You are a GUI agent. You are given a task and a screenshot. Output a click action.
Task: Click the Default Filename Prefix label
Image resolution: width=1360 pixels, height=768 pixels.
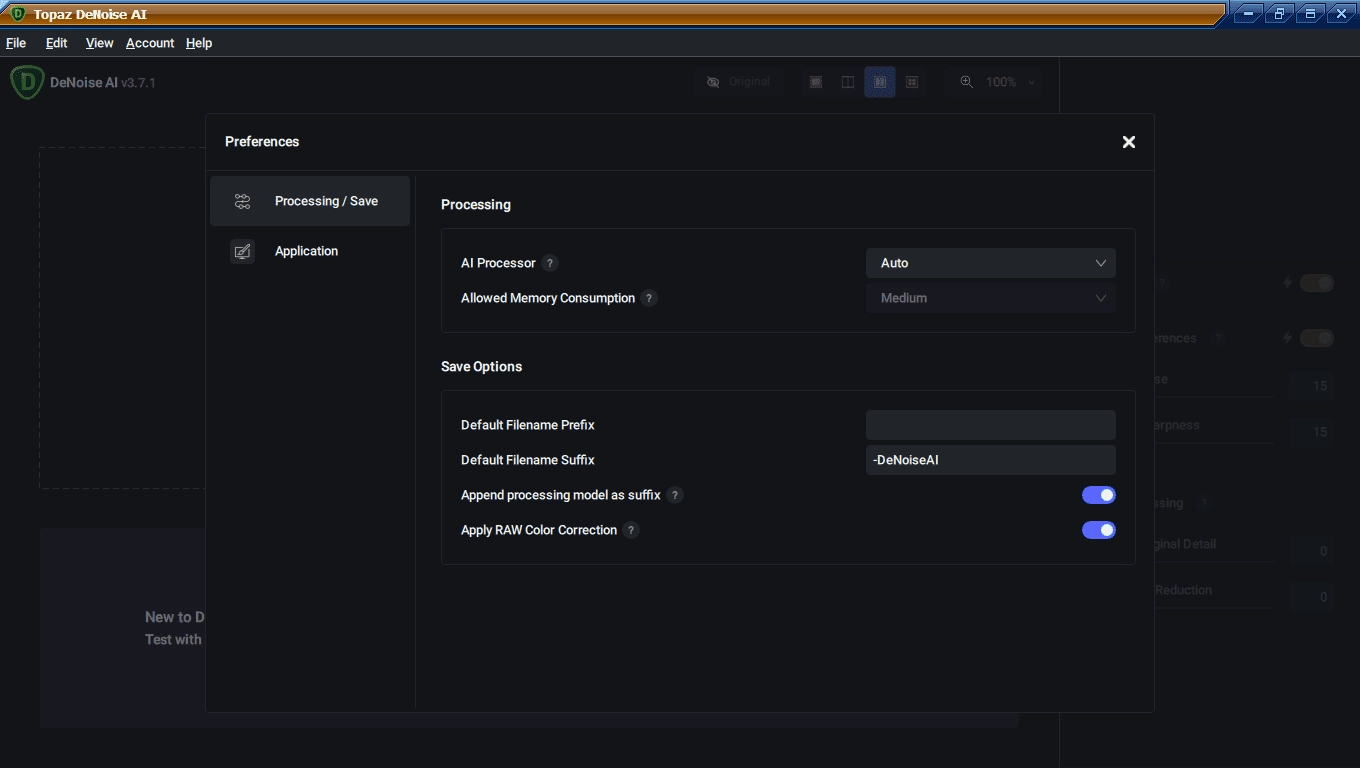[528, 425]
